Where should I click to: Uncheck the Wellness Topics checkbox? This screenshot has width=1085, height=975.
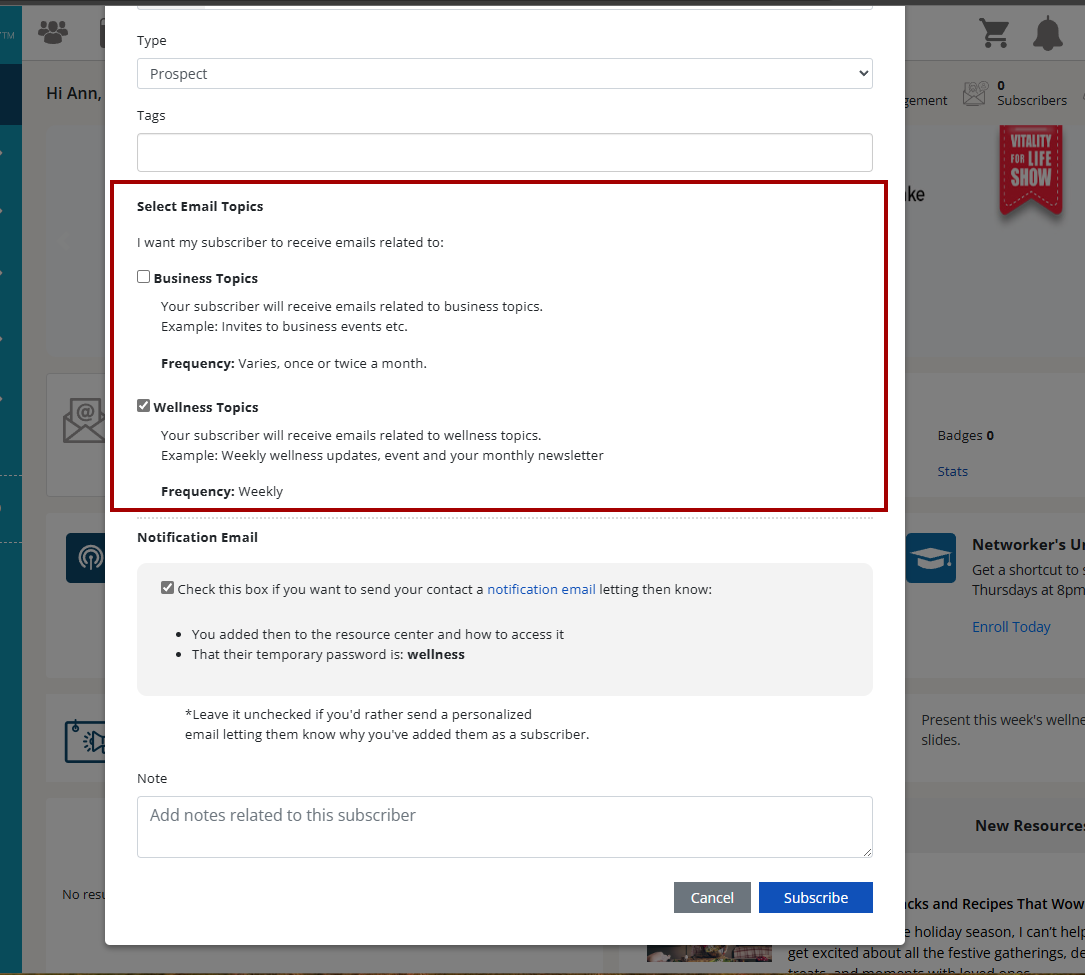[x=144, y=406]
